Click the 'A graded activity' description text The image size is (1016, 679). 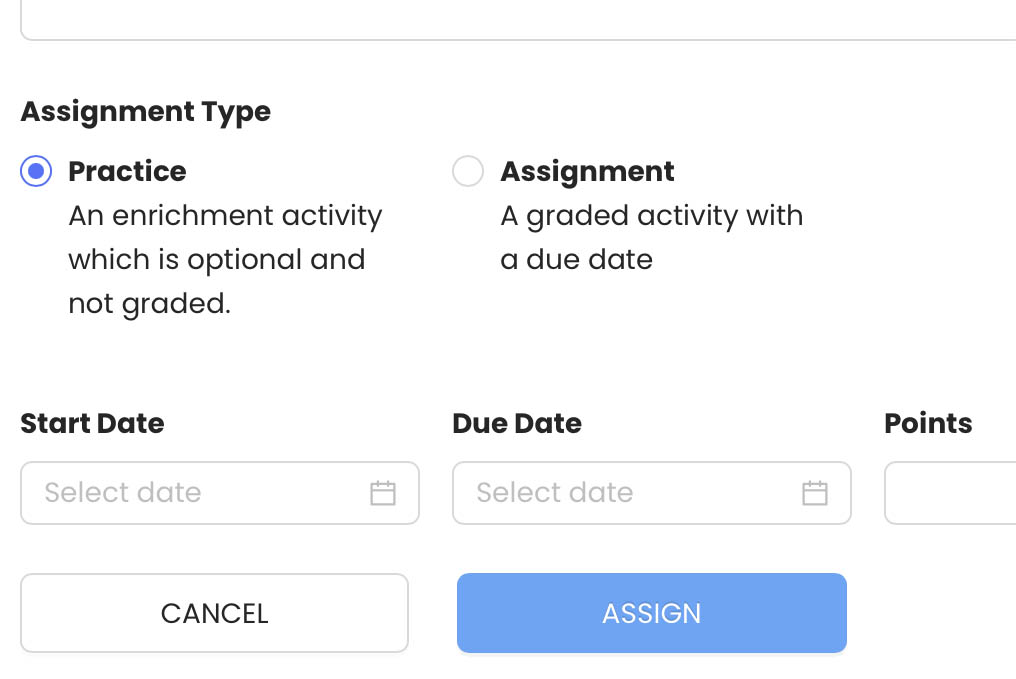click(652, 237)
